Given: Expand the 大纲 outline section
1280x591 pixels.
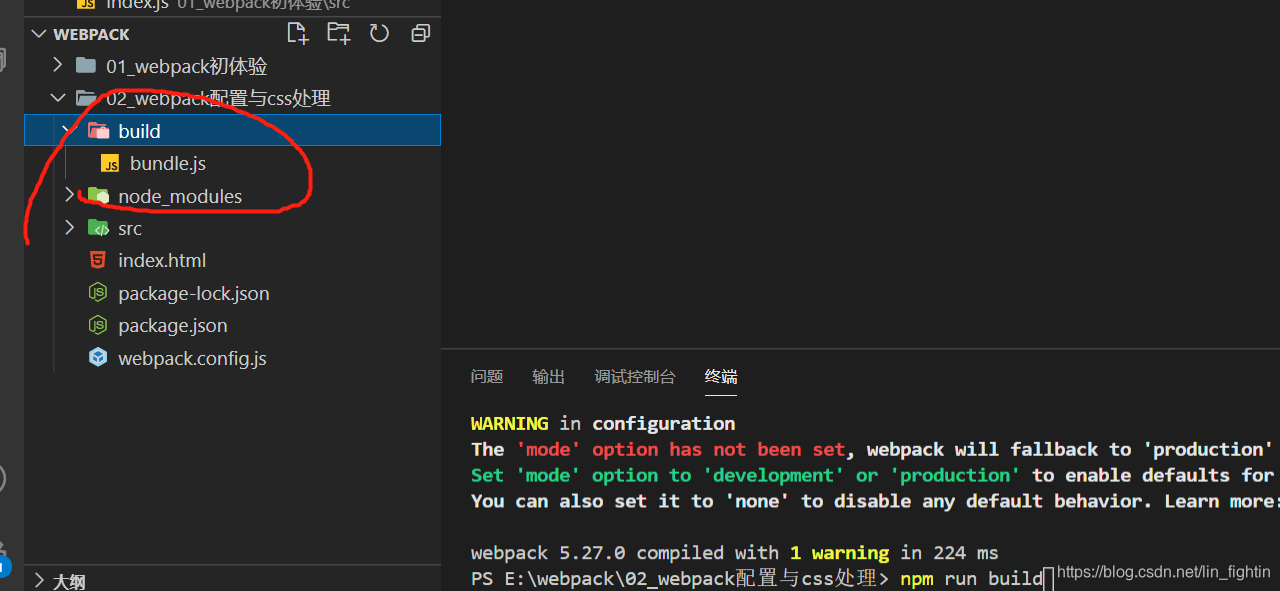Looking at the screenshot, I should coord(39,580).
